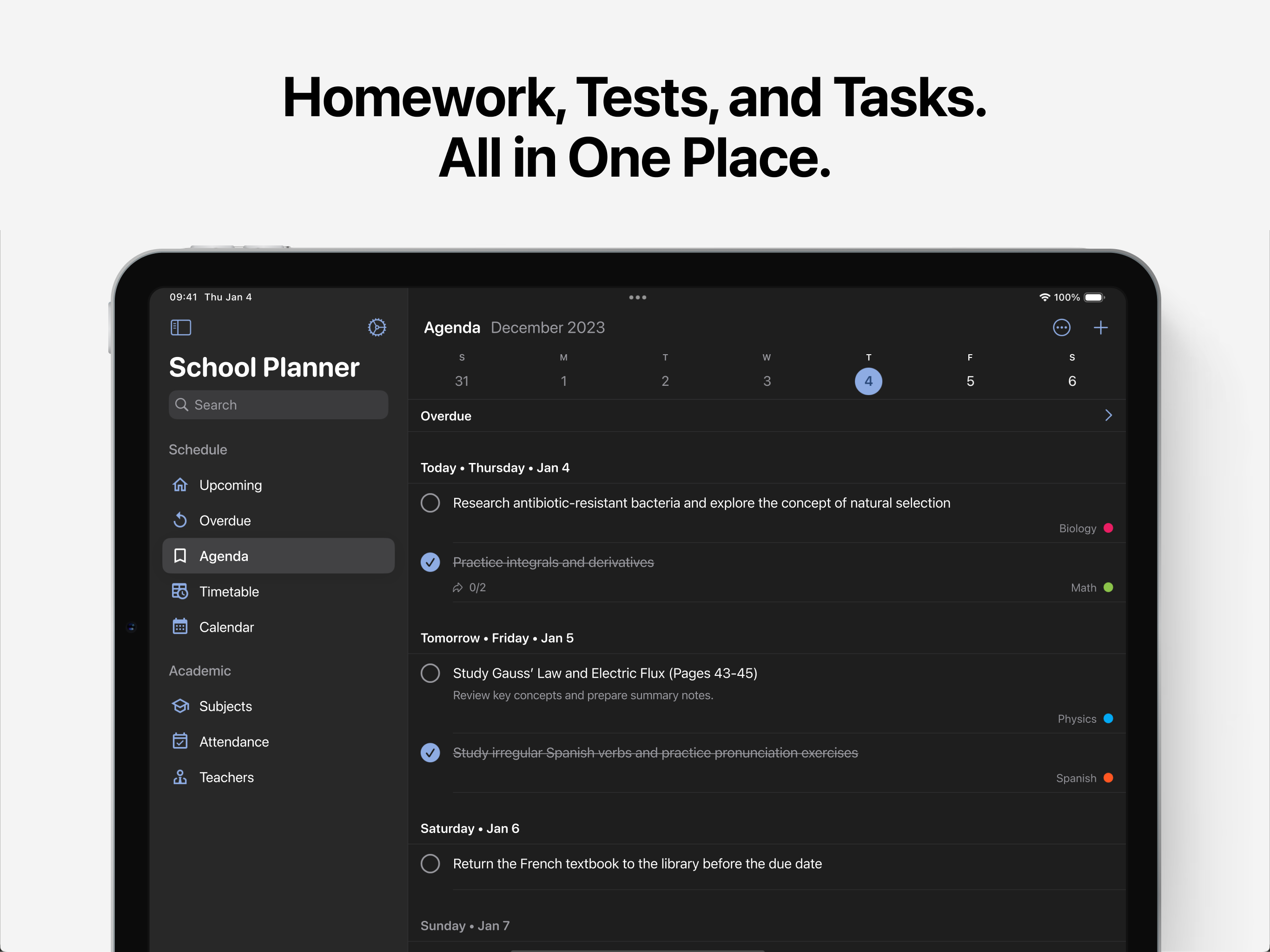Show subtasks via 0/2 indicator
This screenshot has height=952, width=1270.
click(470, 587)
